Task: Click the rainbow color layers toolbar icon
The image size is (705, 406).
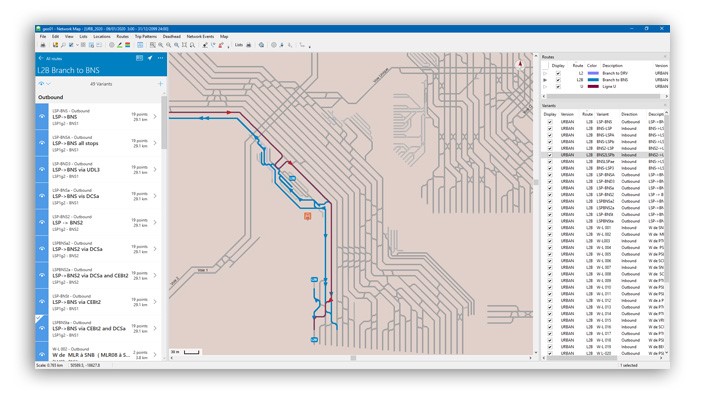Action: [128, 45]
